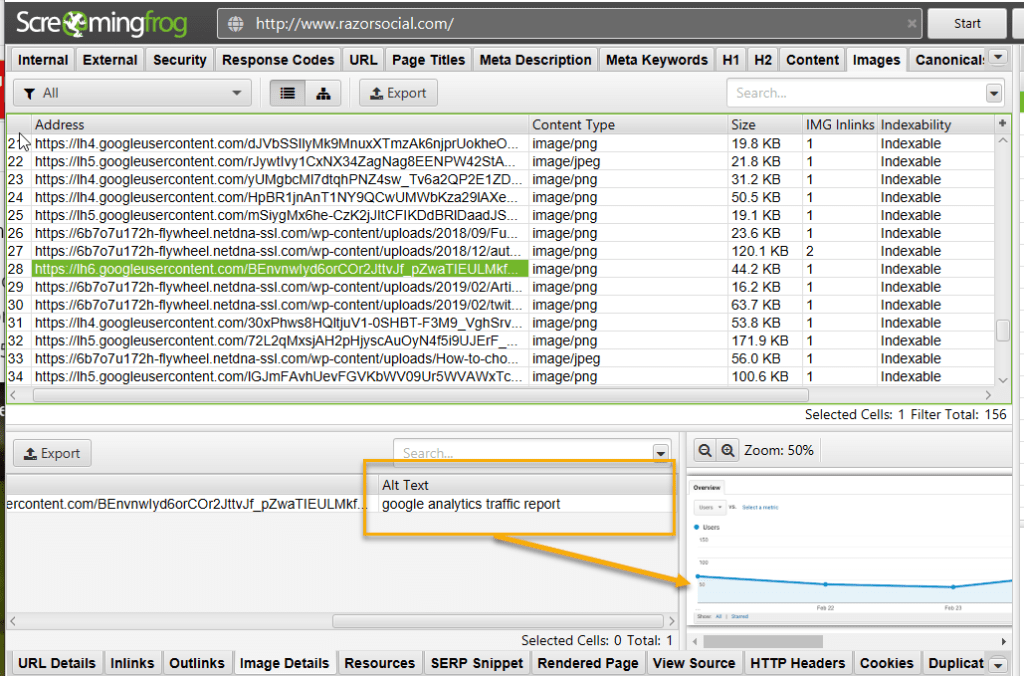Sort by the Size column header
1024x676 pixels.
coord(763,125)
